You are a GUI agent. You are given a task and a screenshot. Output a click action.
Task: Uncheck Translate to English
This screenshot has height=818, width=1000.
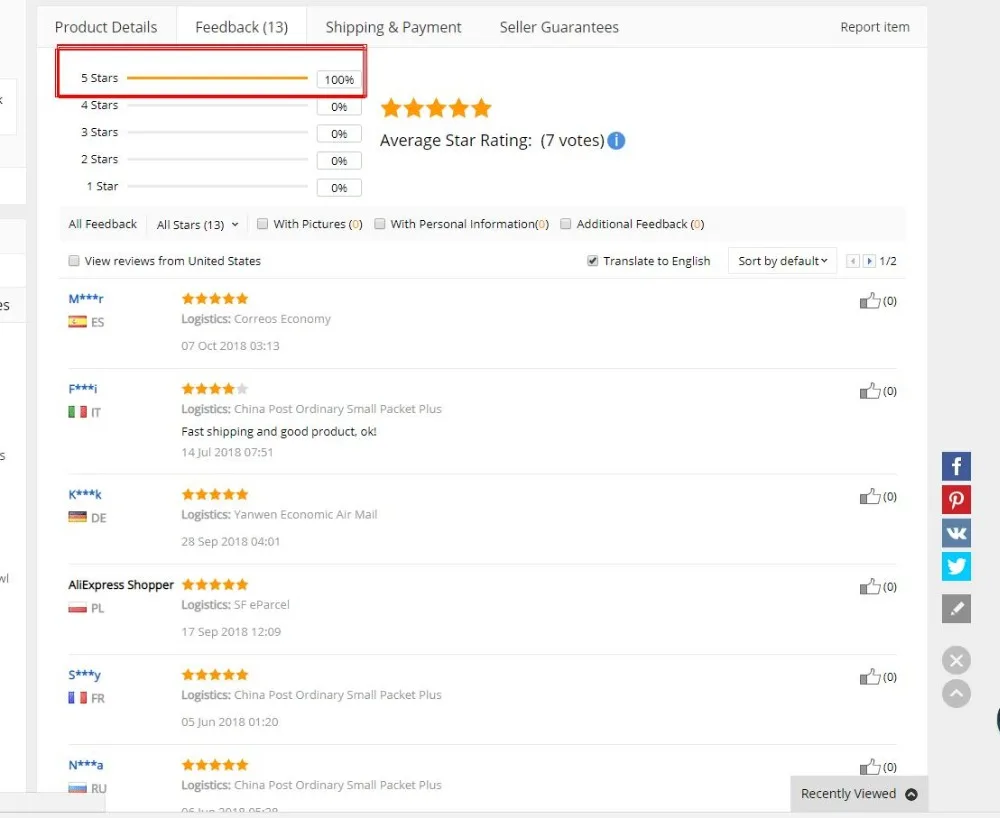[592, 261]
